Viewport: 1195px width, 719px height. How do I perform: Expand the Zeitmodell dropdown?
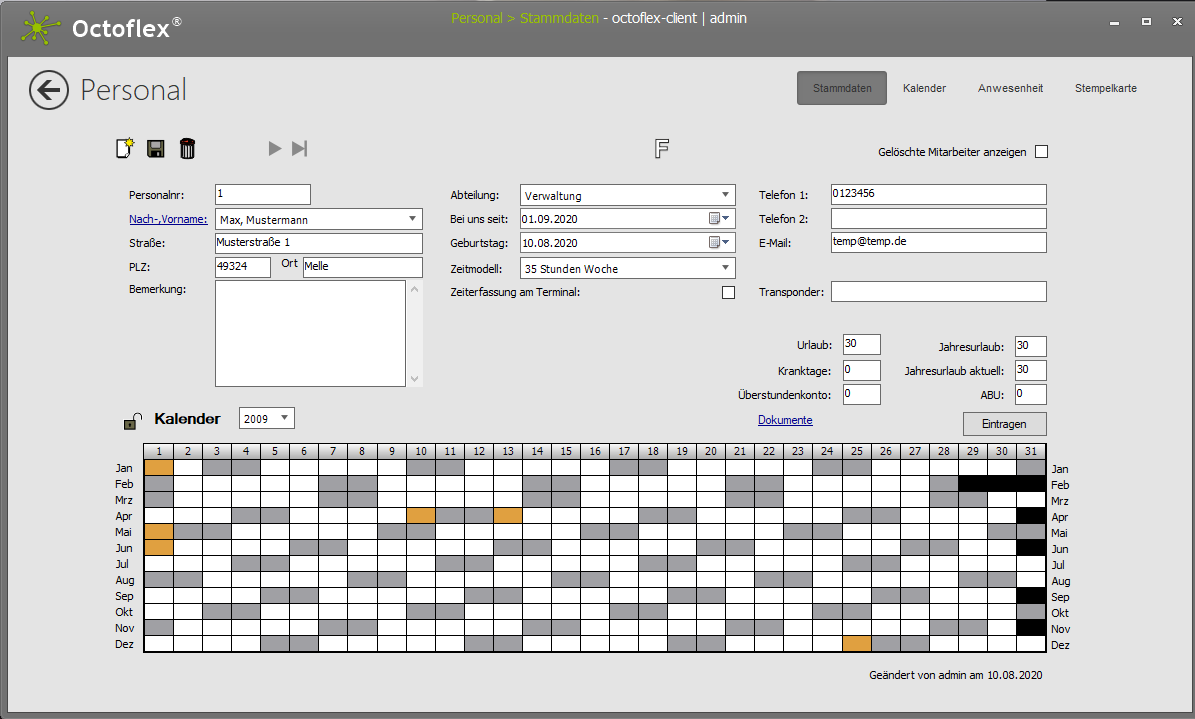click(725, 268)
